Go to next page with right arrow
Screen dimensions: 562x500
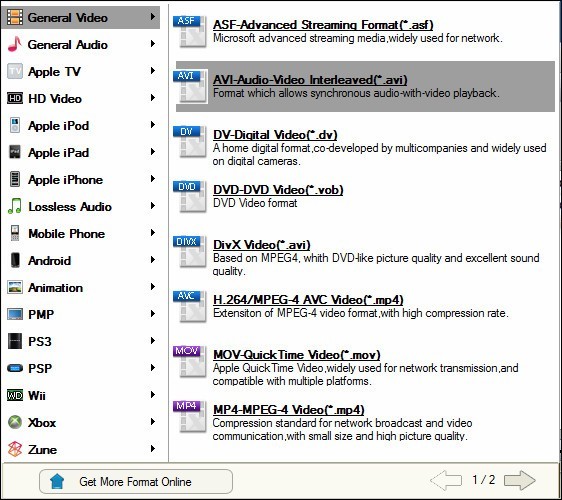point(519,480)
